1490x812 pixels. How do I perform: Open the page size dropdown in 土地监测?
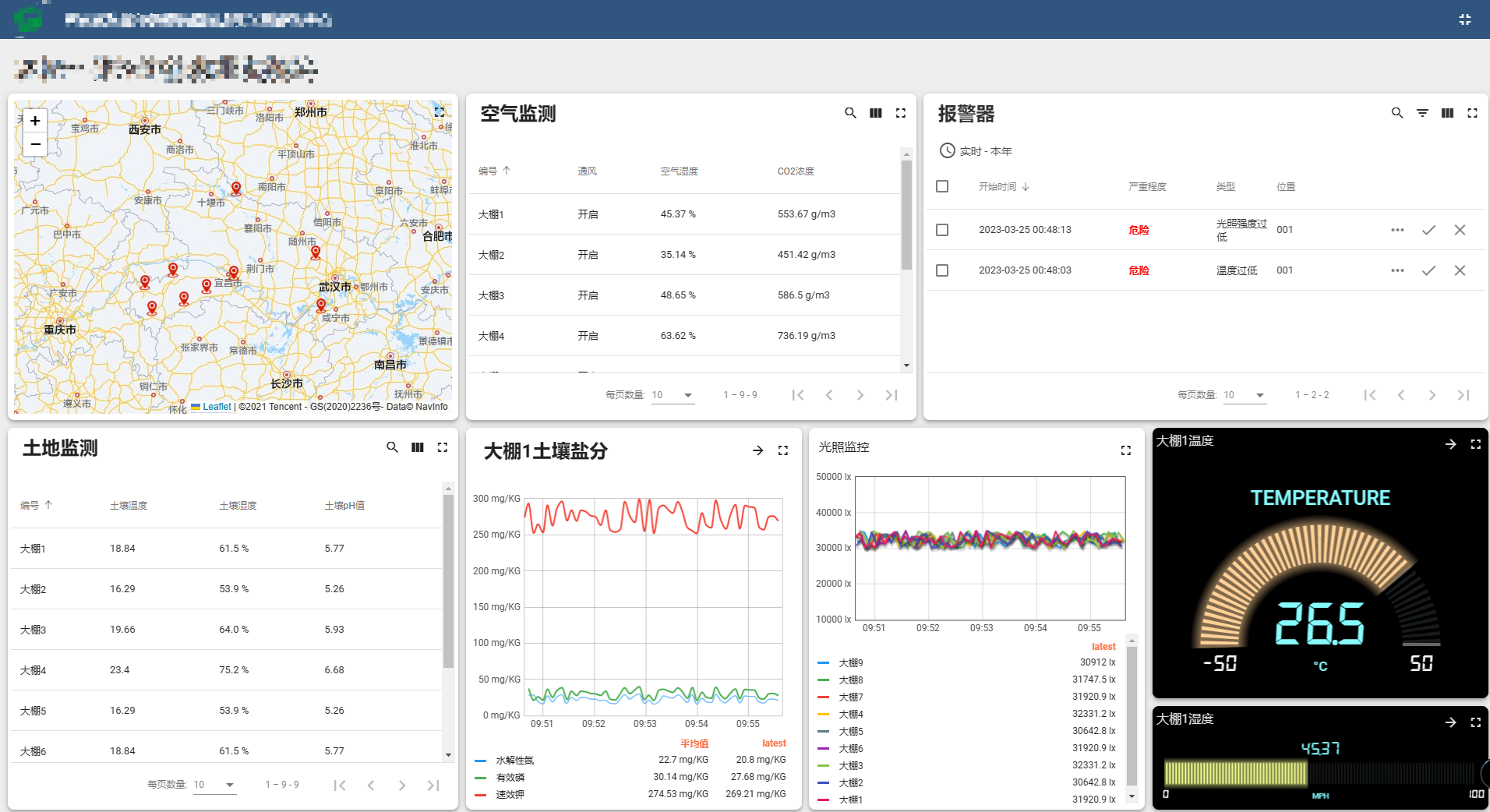214,785
